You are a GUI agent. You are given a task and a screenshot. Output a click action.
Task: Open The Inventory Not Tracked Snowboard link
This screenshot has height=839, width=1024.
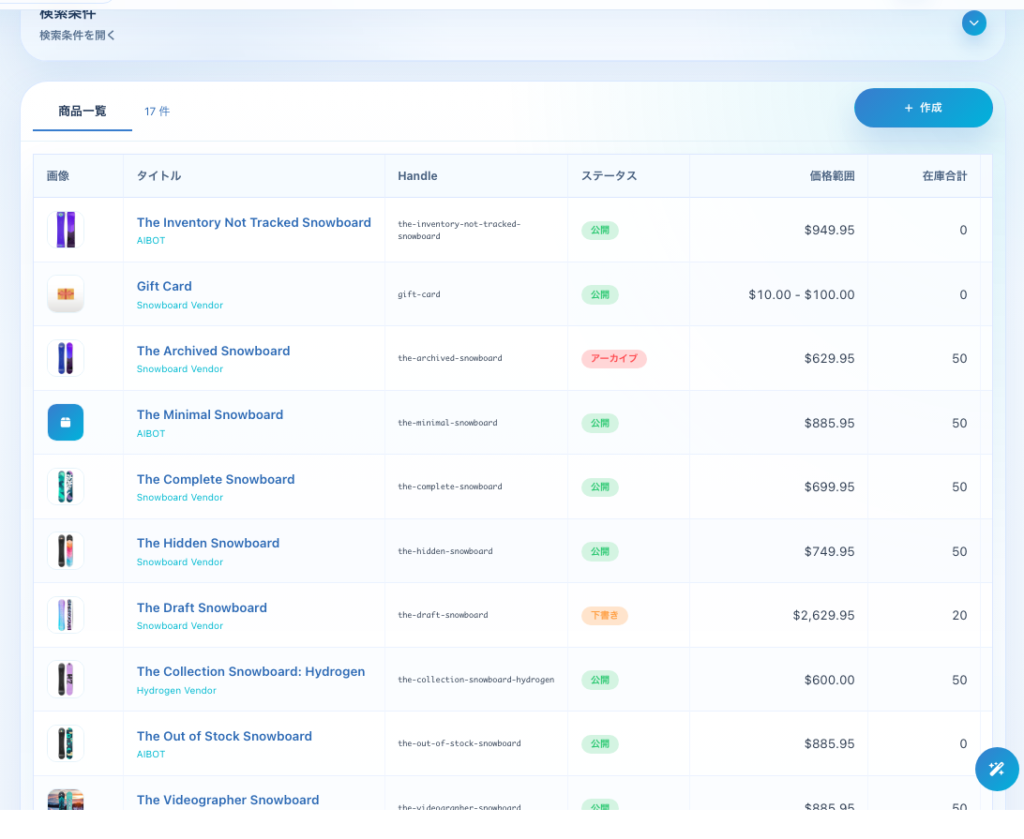pyautogui.click(x=253, y=223)
